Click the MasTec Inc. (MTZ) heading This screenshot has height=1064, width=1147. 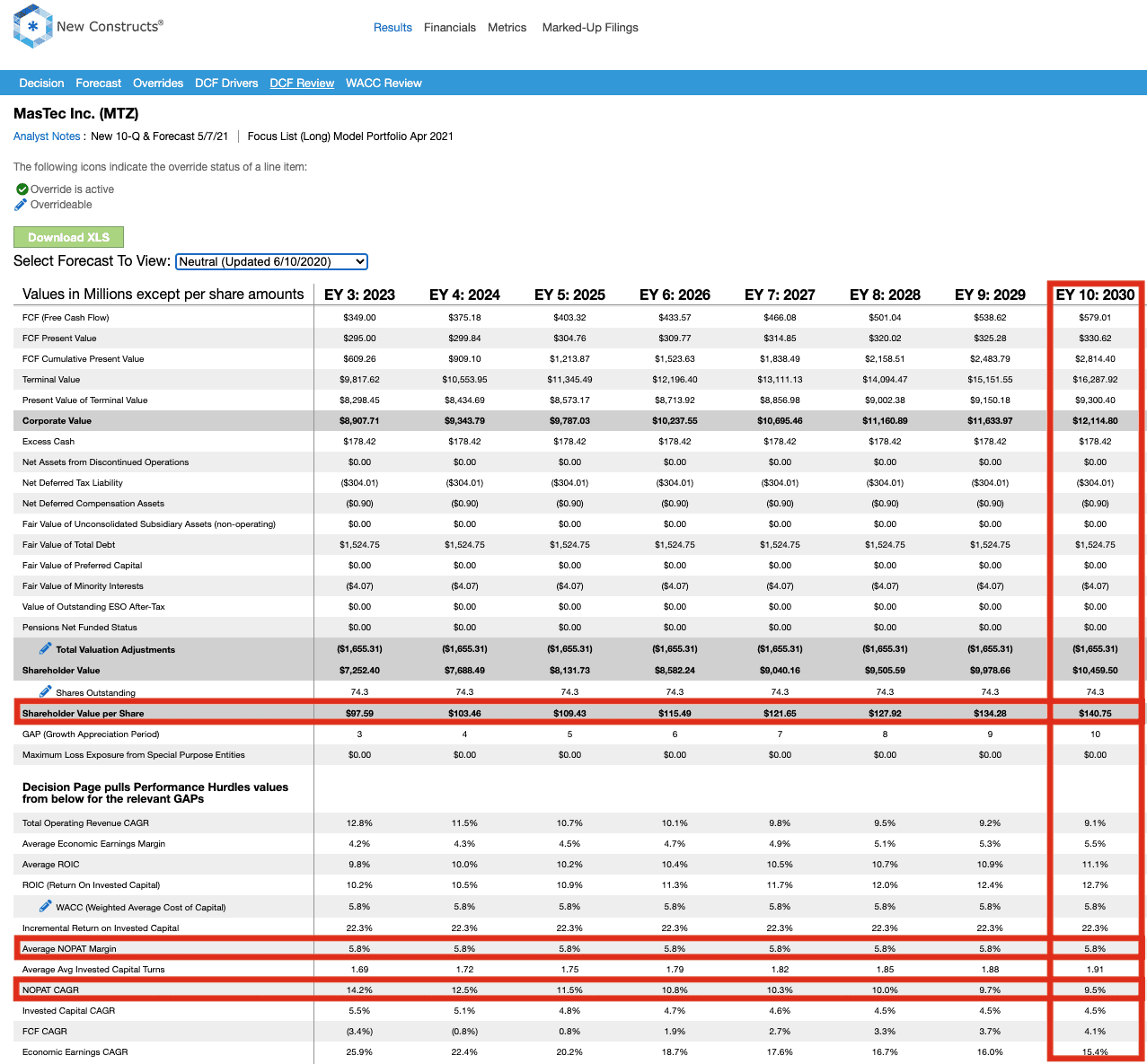coord(76,114)
